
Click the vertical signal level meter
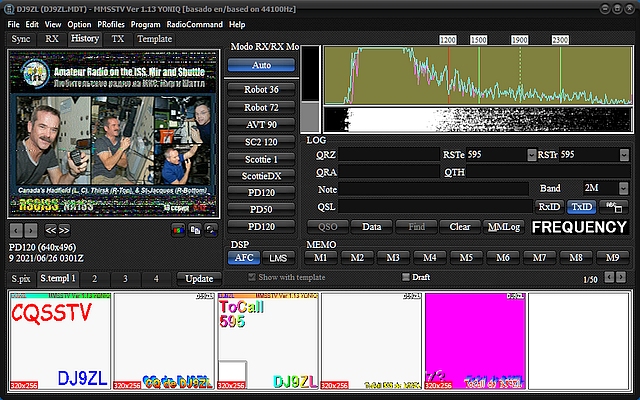click(310, 89)
